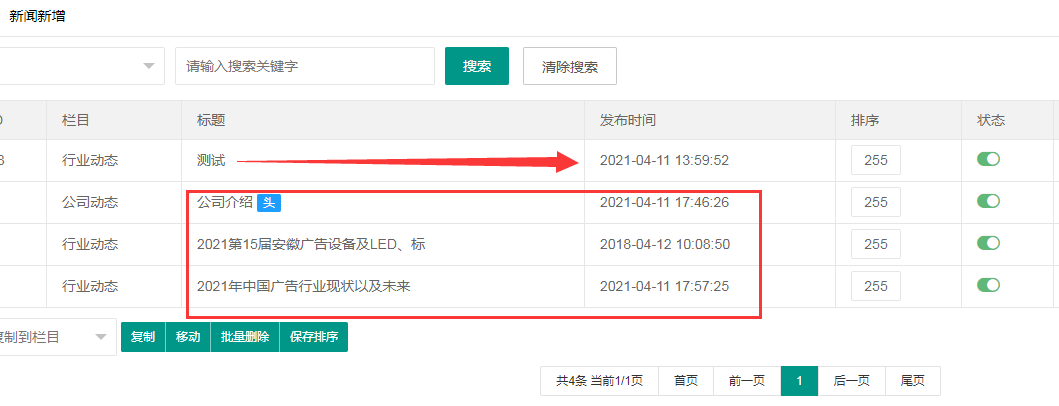The height and width of the screenshot is (406, 1059).
Task: Select the date 2021-04-11 17:57:25
Action: pyautogui.click(x=665, y=286)
